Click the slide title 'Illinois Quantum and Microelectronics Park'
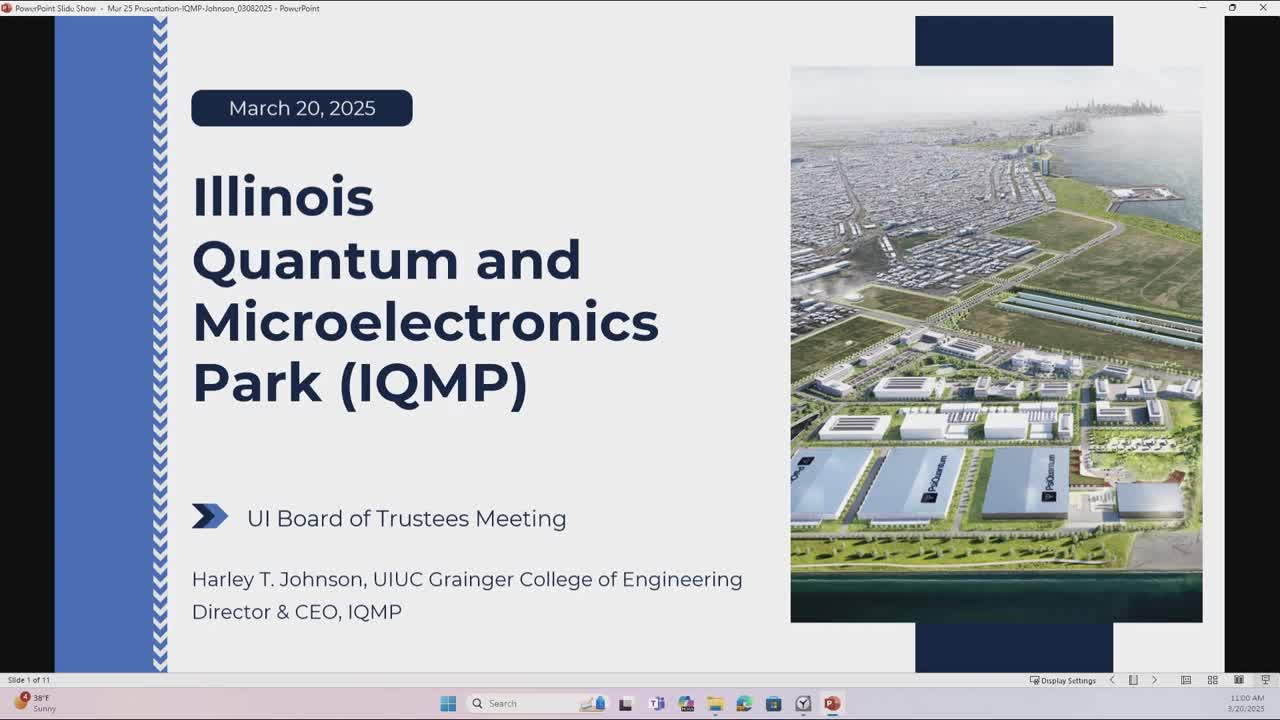Viewport: 1280px width, 720px height. (x=425, y=290)
